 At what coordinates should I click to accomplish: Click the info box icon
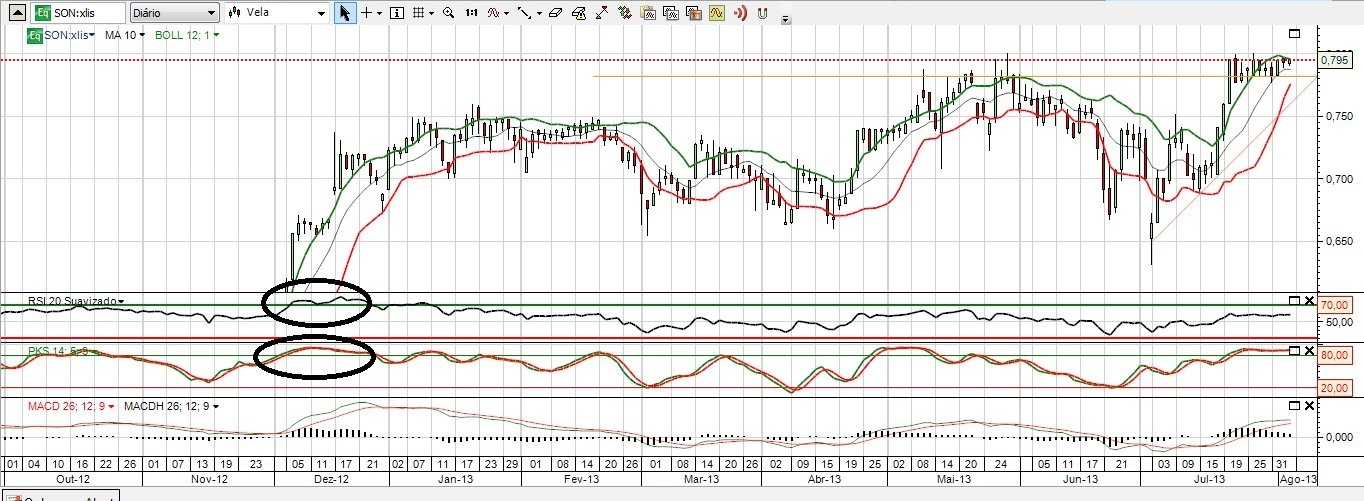coord(396,13)
